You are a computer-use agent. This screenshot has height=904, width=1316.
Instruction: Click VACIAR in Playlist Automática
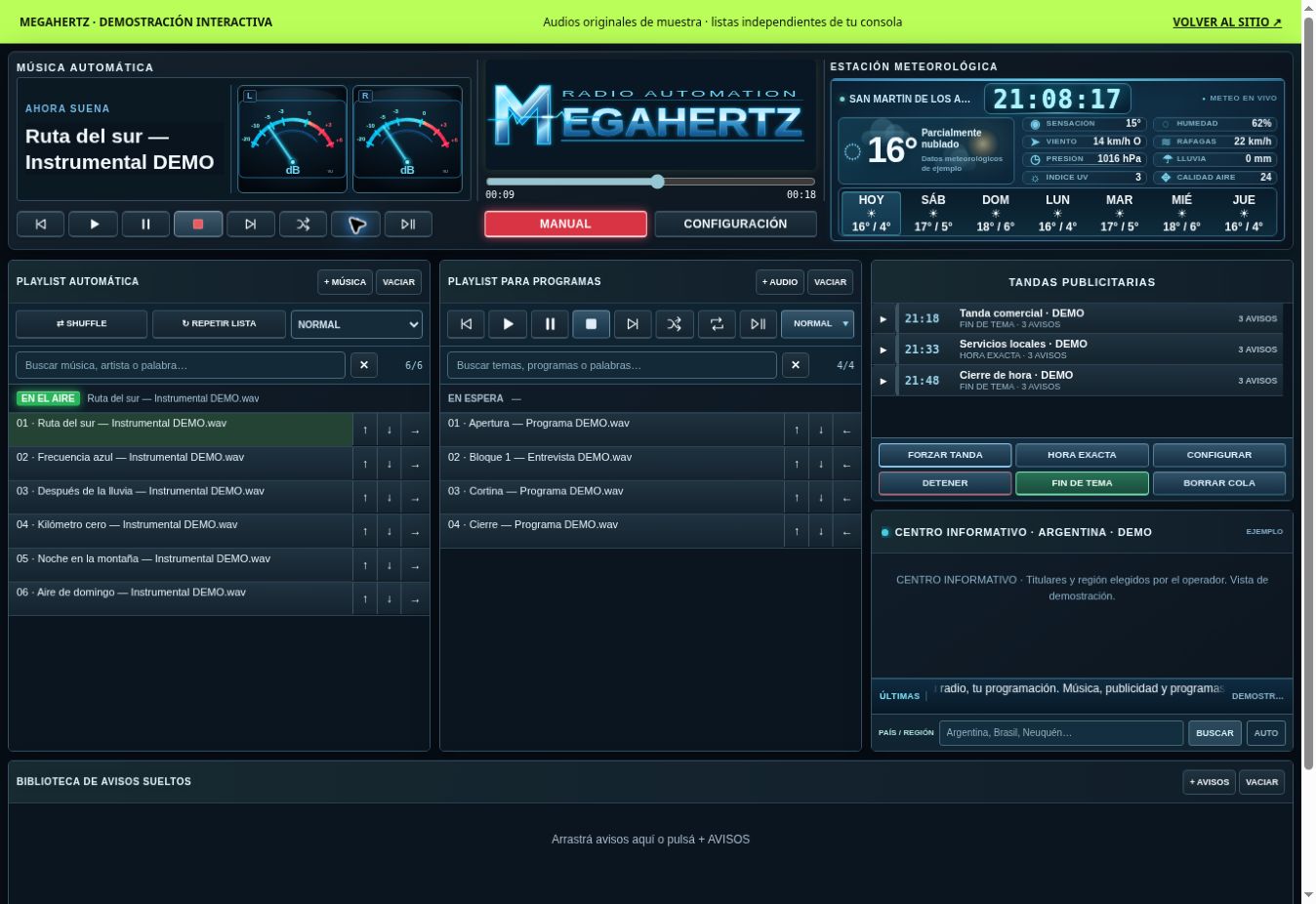398,282
